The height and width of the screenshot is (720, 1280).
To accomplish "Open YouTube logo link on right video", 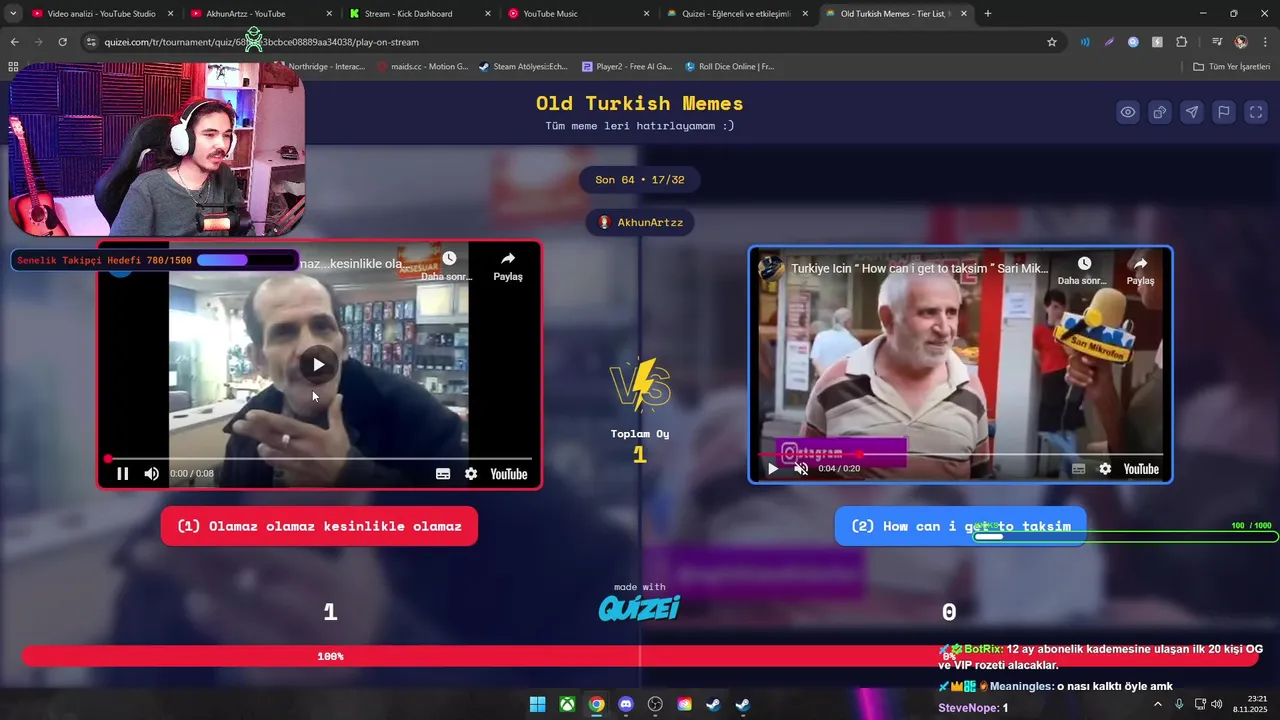I will (1141, 469).
